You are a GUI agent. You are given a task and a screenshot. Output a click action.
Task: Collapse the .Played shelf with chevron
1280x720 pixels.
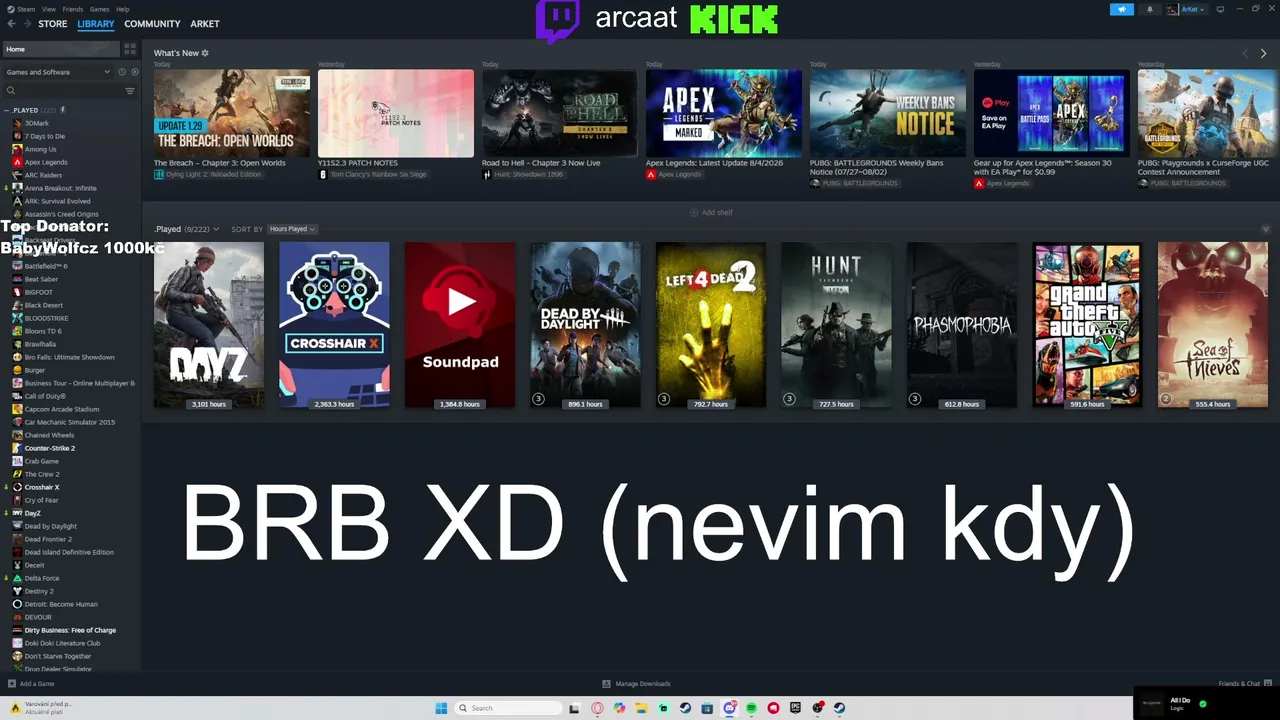tap(1266, 229)
